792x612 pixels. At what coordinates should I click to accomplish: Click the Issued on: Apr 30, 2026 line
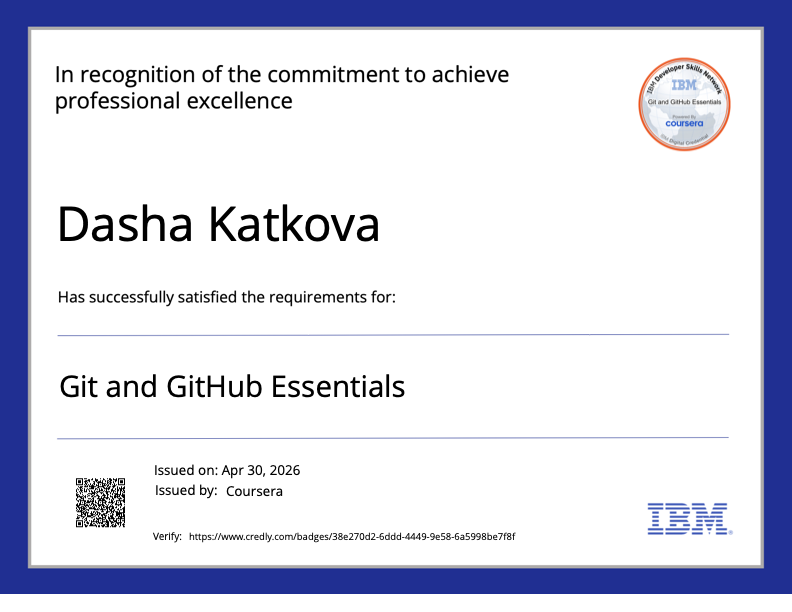[227, 470]
